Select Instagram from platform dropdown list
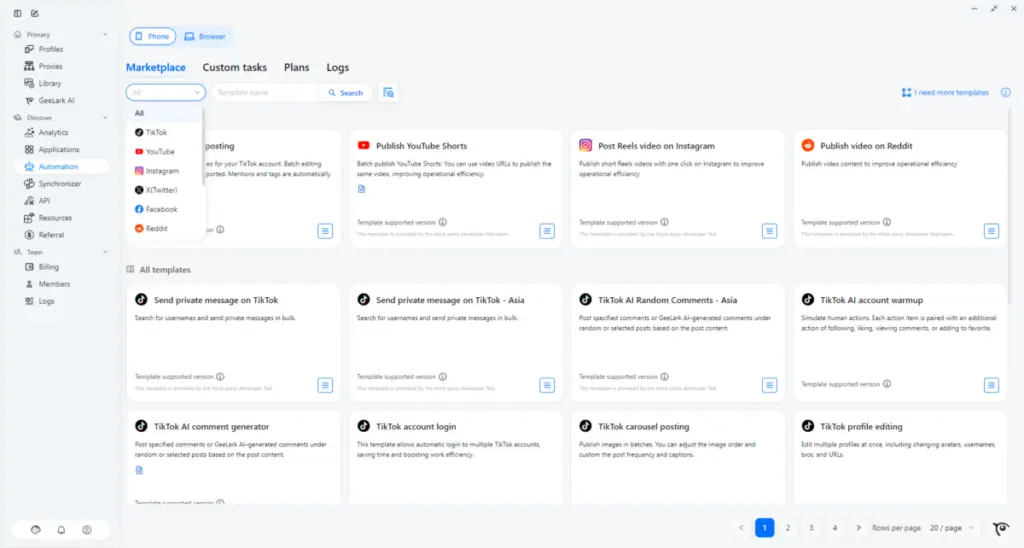This screenshot has width=1024, height=548. pyautogui.click(x=162, y=171)
